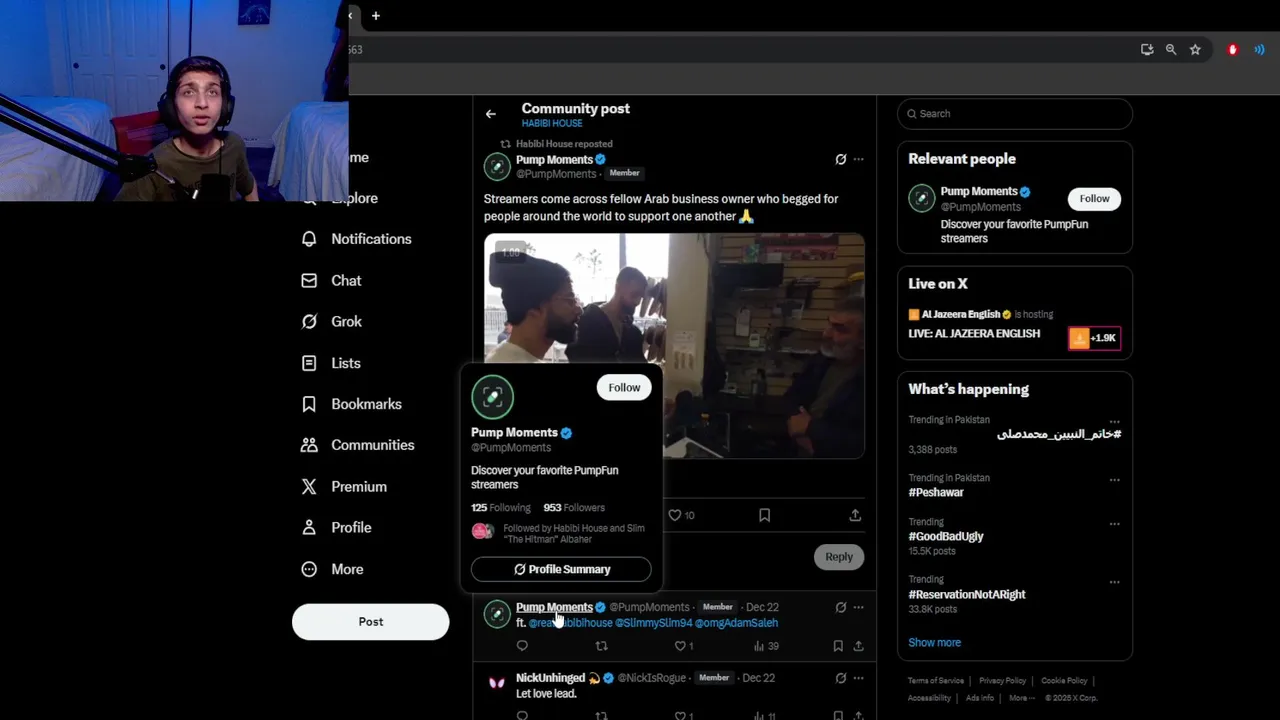Bookmark this page with star icon
The width and height of the screenshot is (1280, 720).
(x=1195, y=50)
